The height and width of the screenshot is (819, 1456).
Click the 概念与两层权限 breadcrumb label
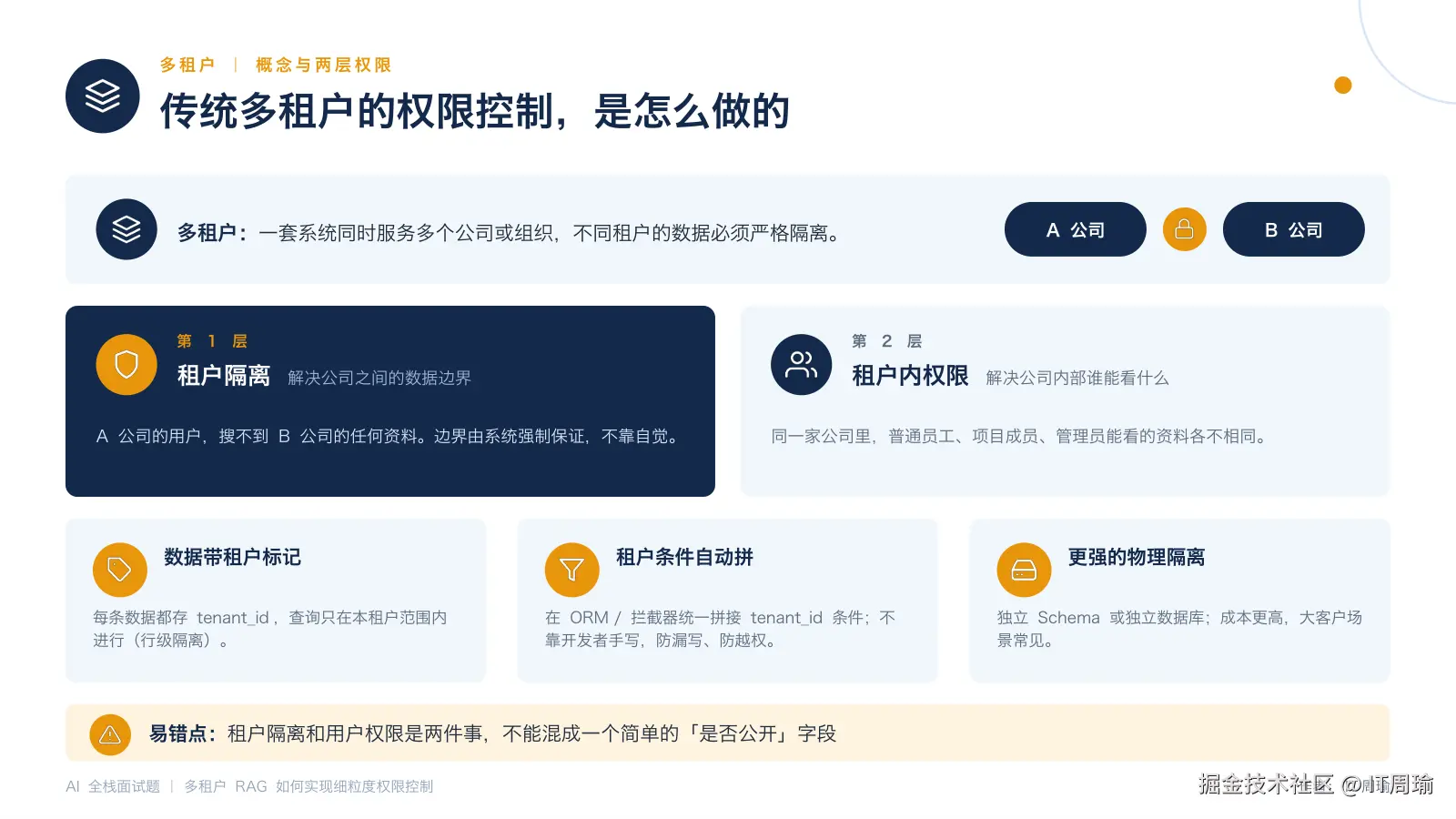coord(323,65)
